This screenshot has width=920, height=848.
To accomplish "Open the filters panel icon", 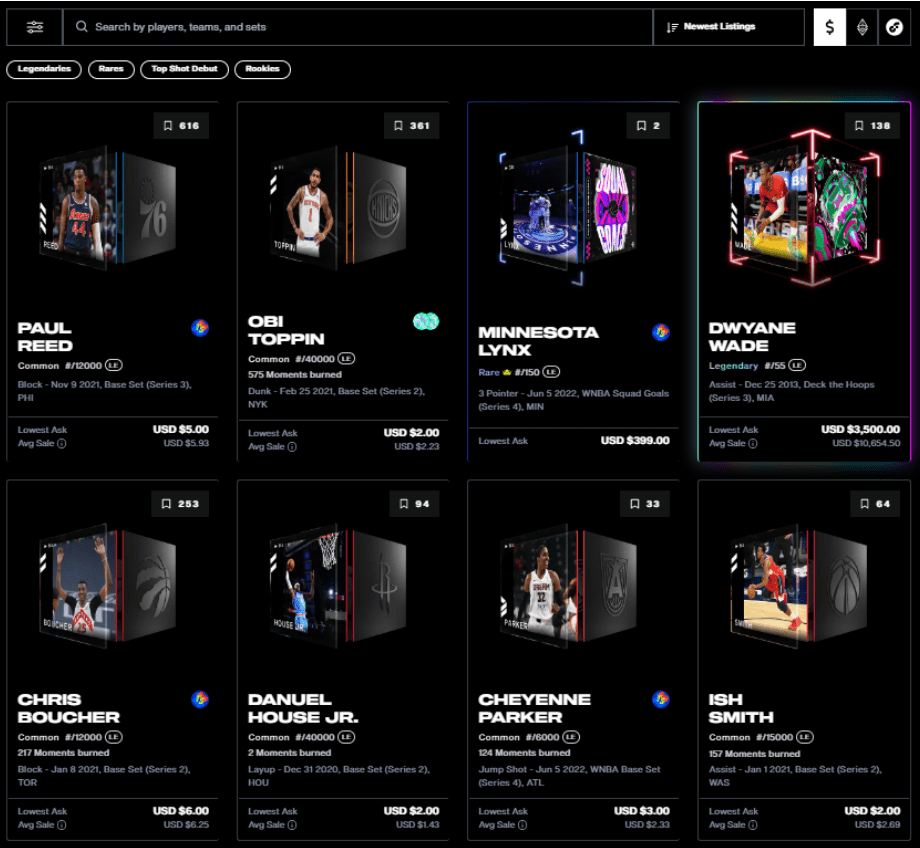I will (x=35, y=27).
